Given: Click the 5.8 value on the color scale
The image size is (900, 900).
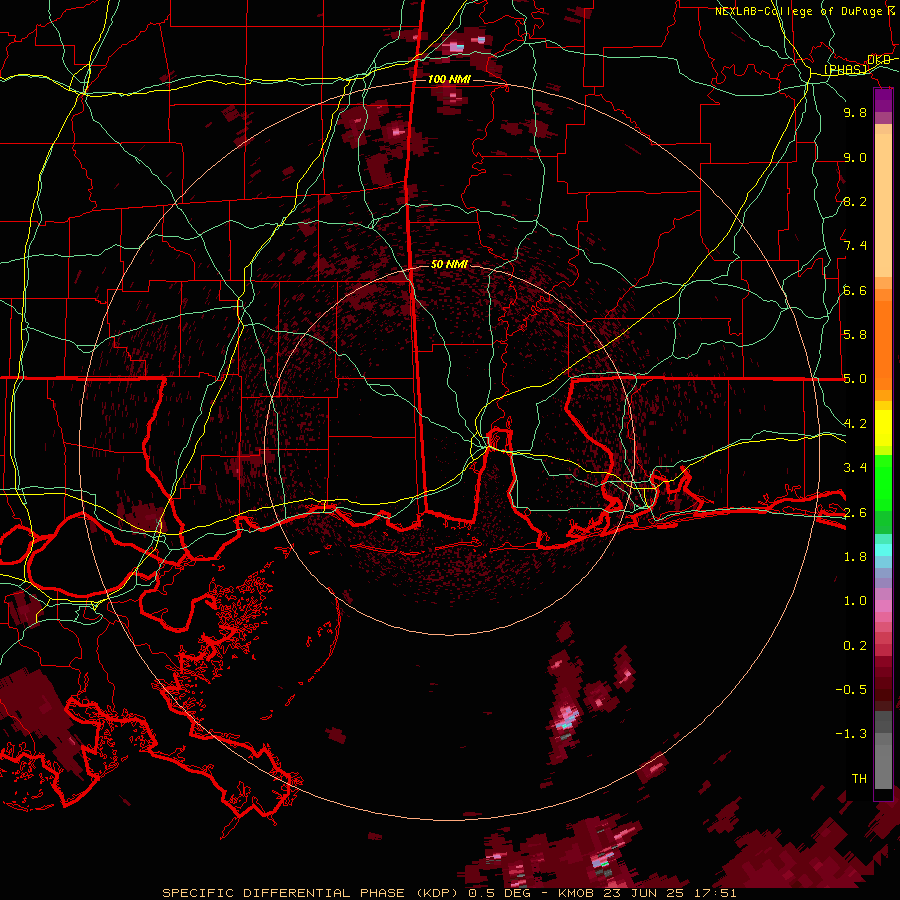Looking at the screenshot, I should point(855,335).
